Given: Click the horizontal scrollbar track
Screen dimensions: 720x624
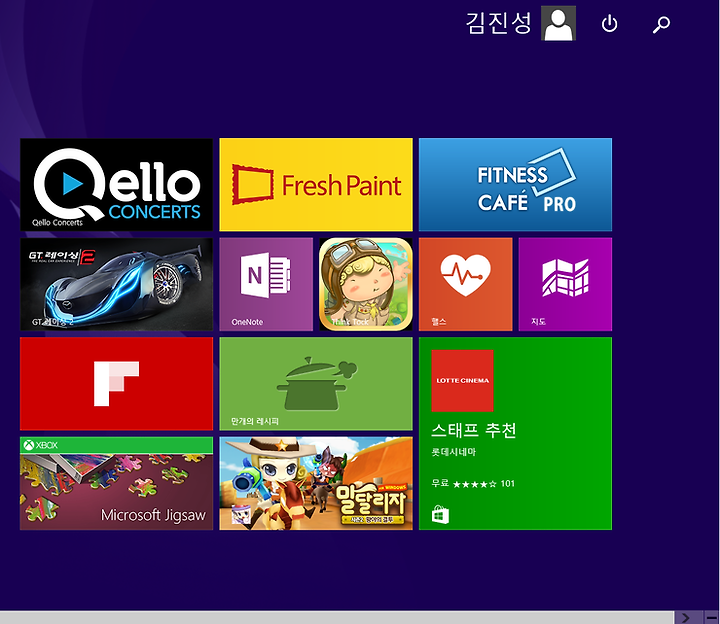Looking at the screenshot, I should tap(337, 618).
